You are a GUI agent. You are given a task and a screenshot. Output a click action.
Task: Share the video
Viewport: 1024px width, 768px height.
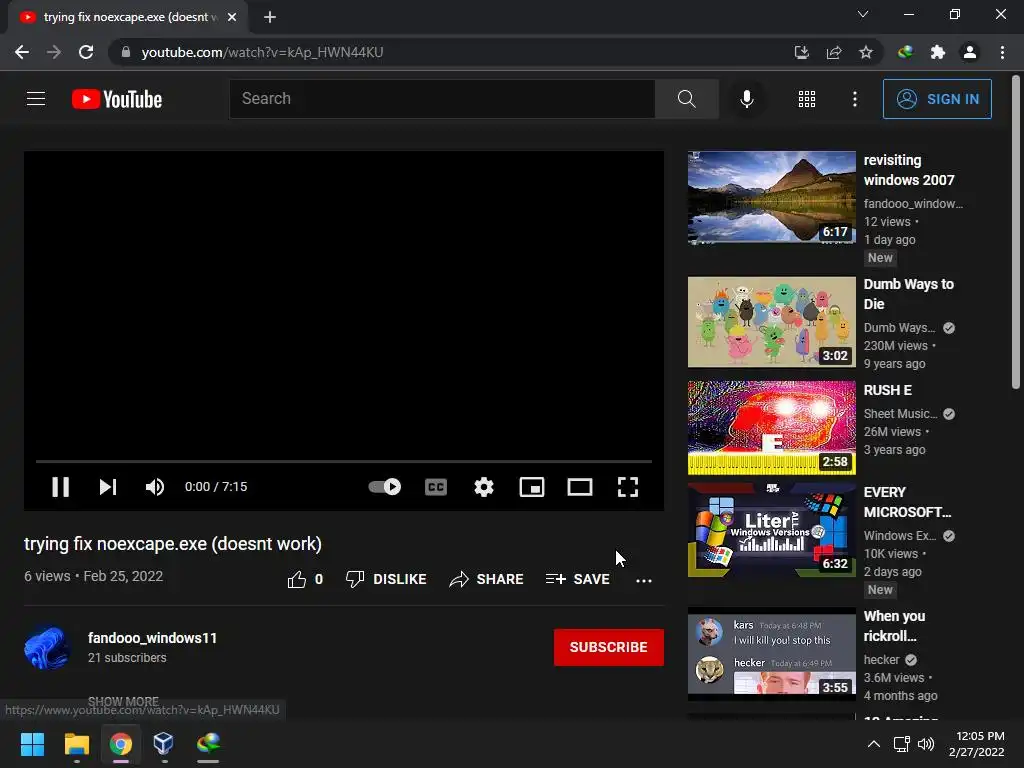point(487,579)
